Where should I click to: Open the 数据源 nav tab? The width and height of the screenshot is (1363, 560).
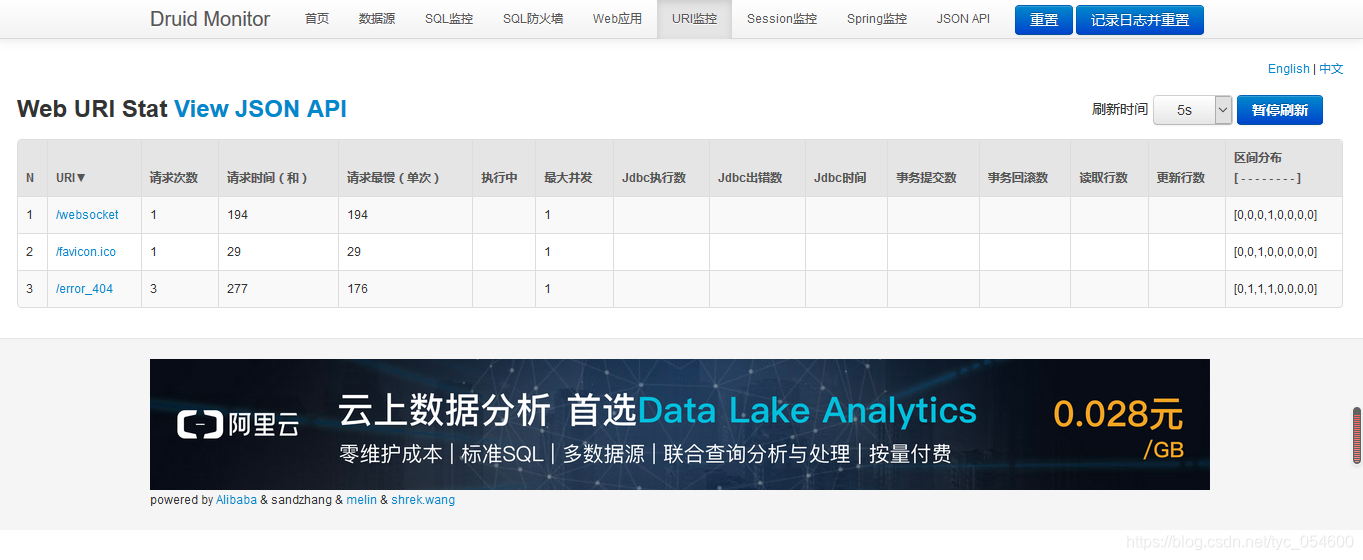[377, 19]
